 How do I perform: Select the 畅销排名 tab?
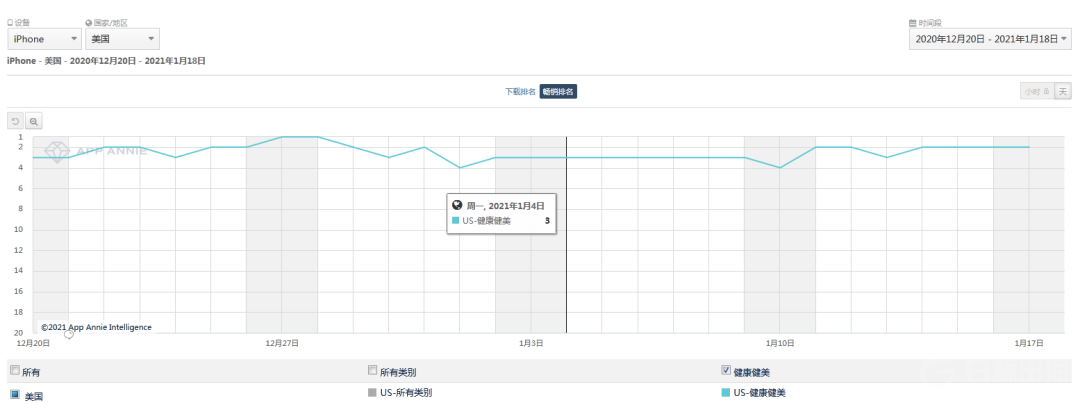tap(558, 92)
